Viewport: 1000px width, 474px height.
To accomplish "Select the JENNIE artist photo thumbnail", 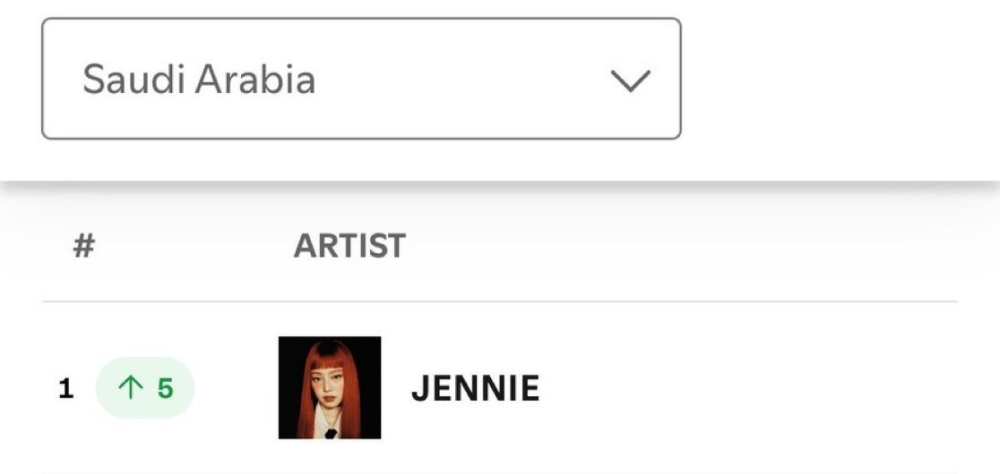I will pyautogui.click(x=330, y=388).
